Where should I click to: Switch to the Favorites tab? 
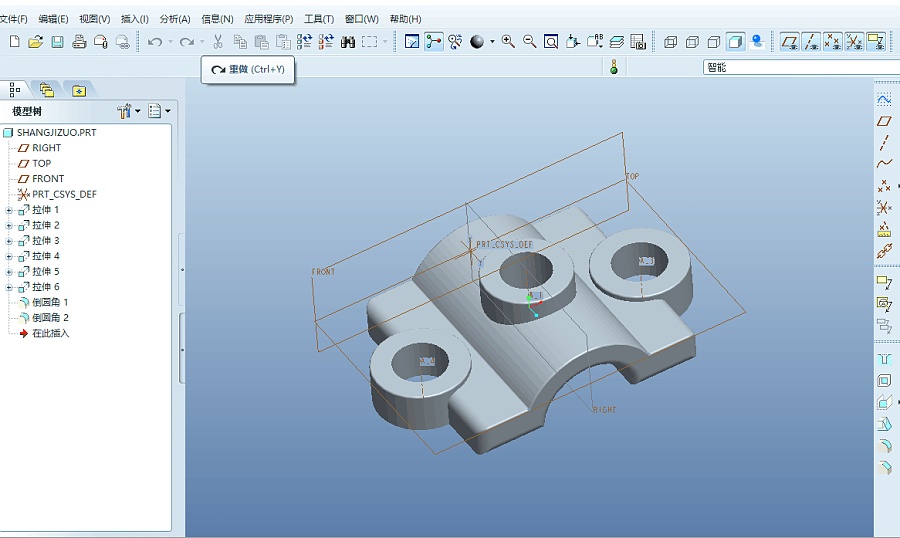point(79,90)
